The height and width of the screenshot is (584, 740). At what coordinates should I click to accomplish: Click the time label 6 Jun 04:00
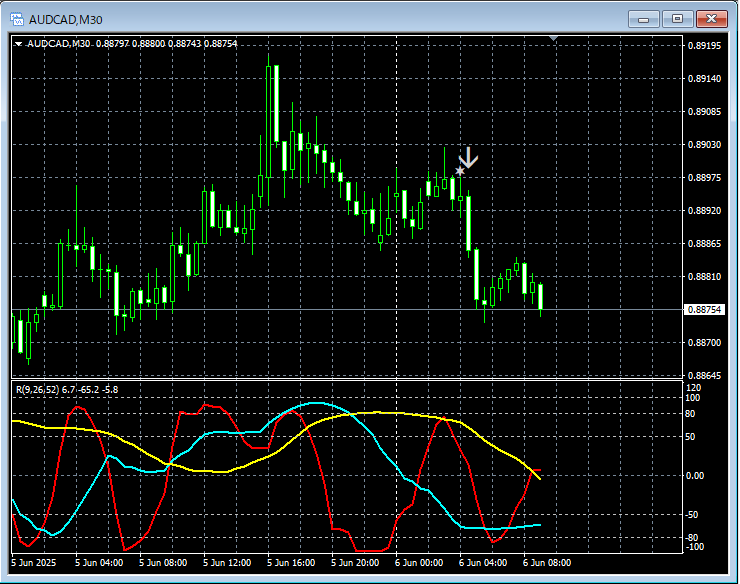[483, 563]
